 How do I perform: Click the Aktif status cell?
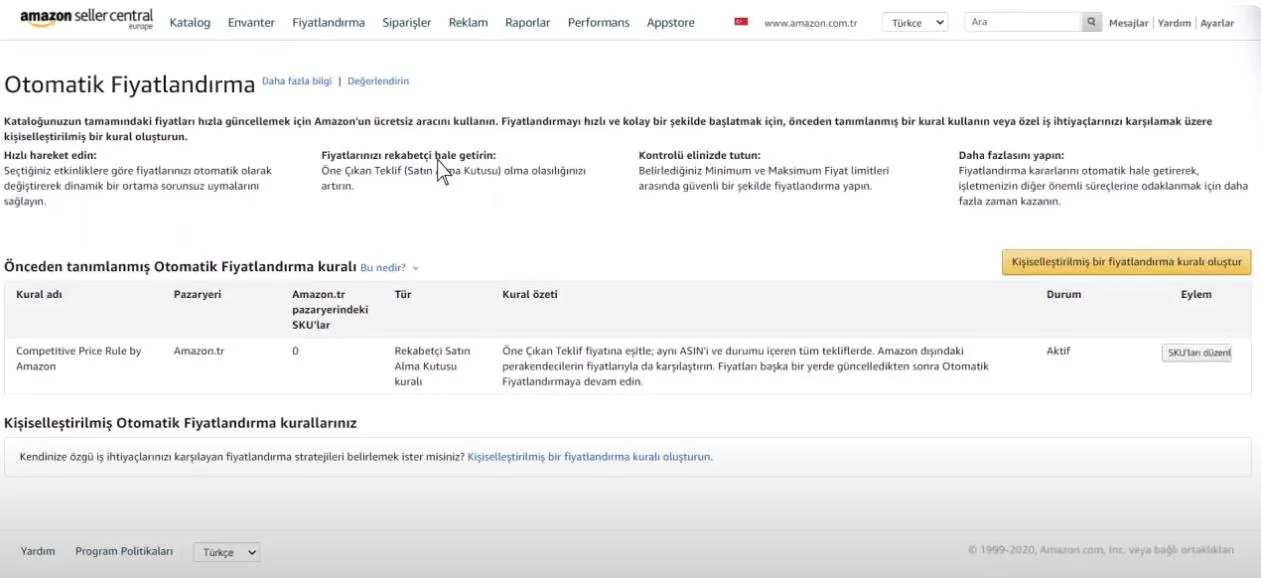tap(1059, 351)
